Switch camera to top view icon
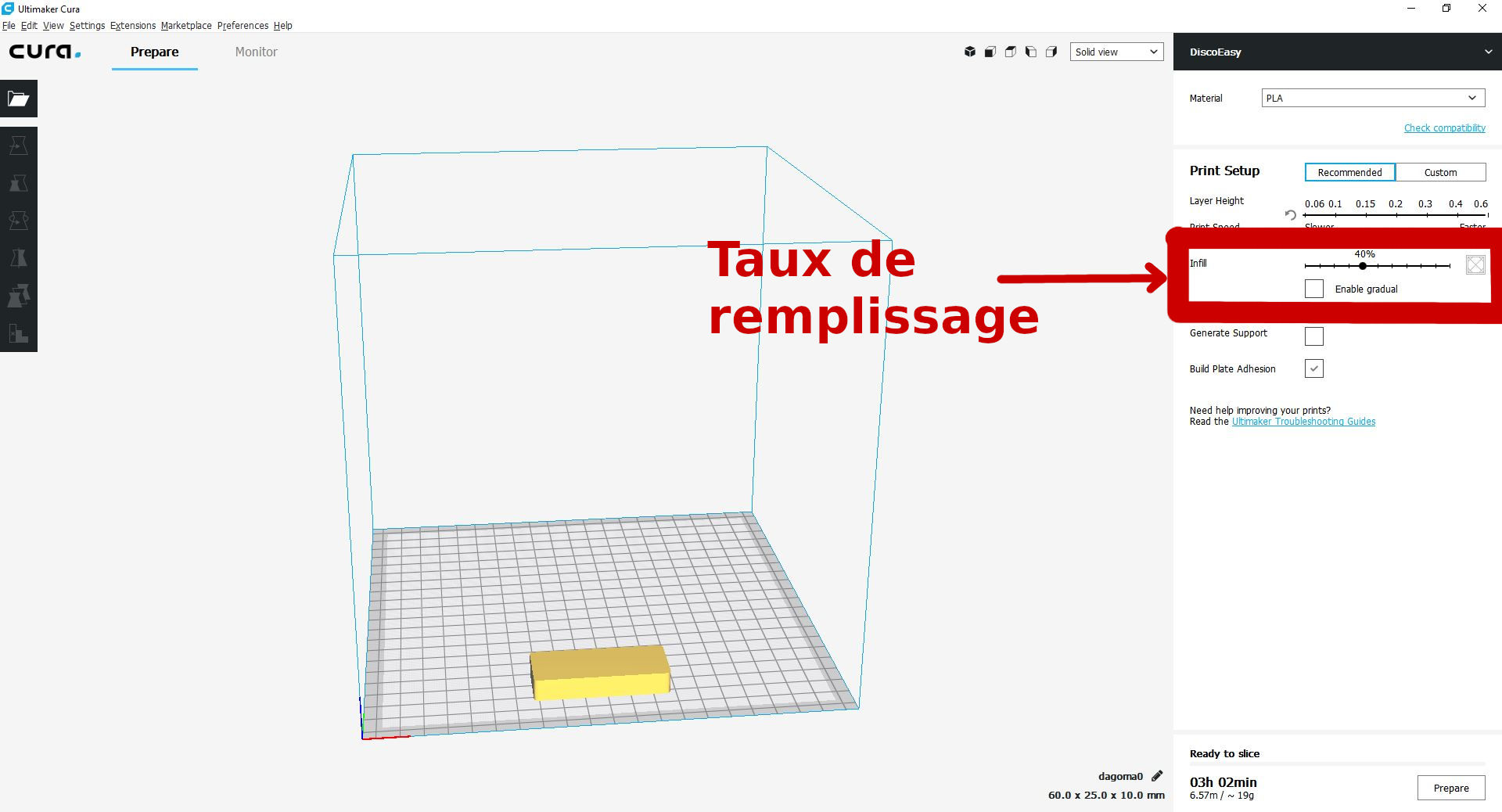Viewport: 1502px width, 812px height. point(1011,52)
